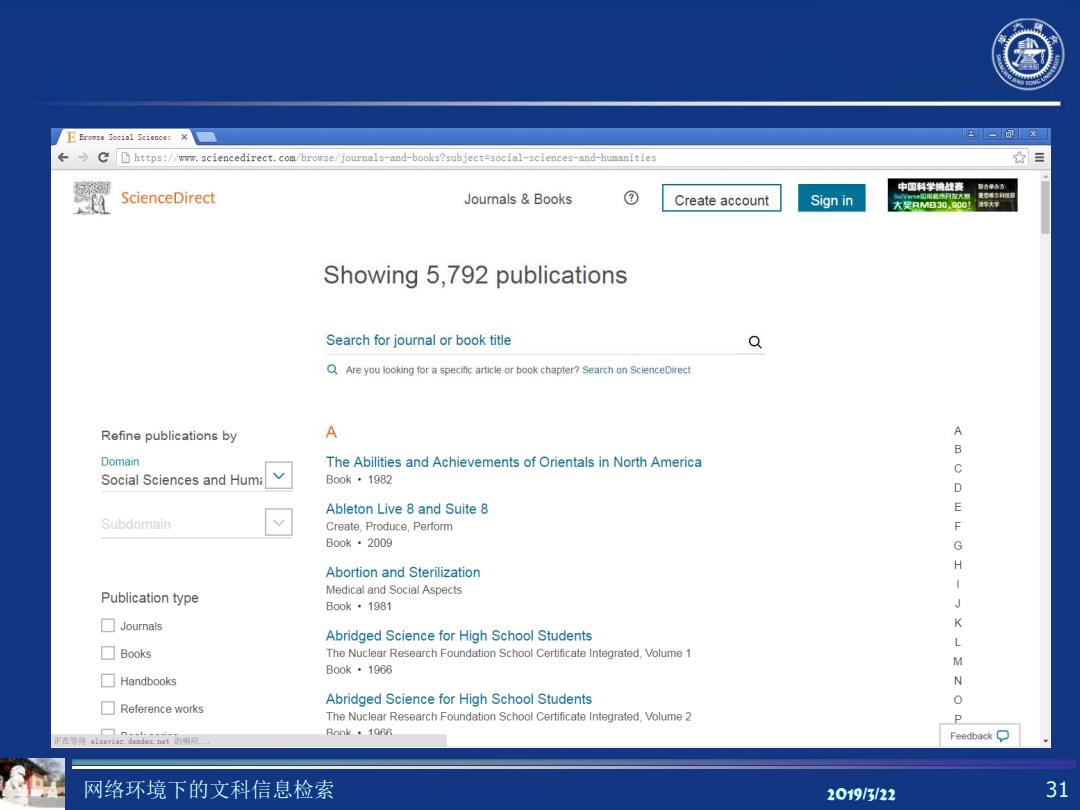Click the browser back arrow
This screenshot has width=1080, height=810.
(x=63, y=158)
